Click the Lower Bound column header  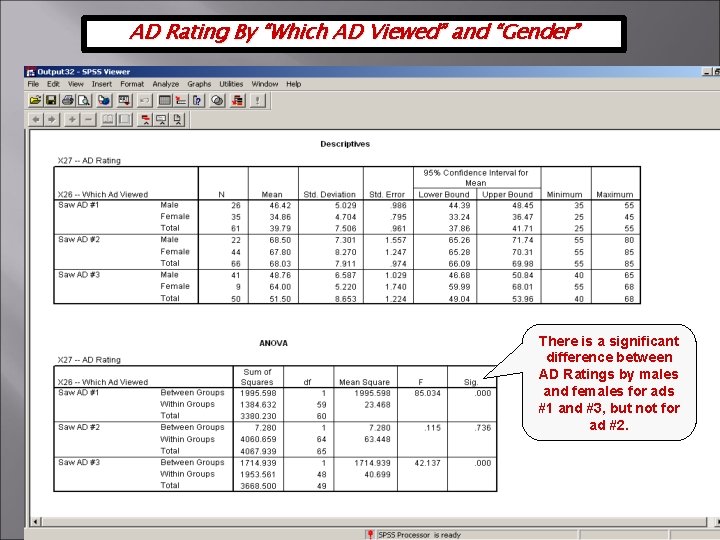(x=444, y=194)
